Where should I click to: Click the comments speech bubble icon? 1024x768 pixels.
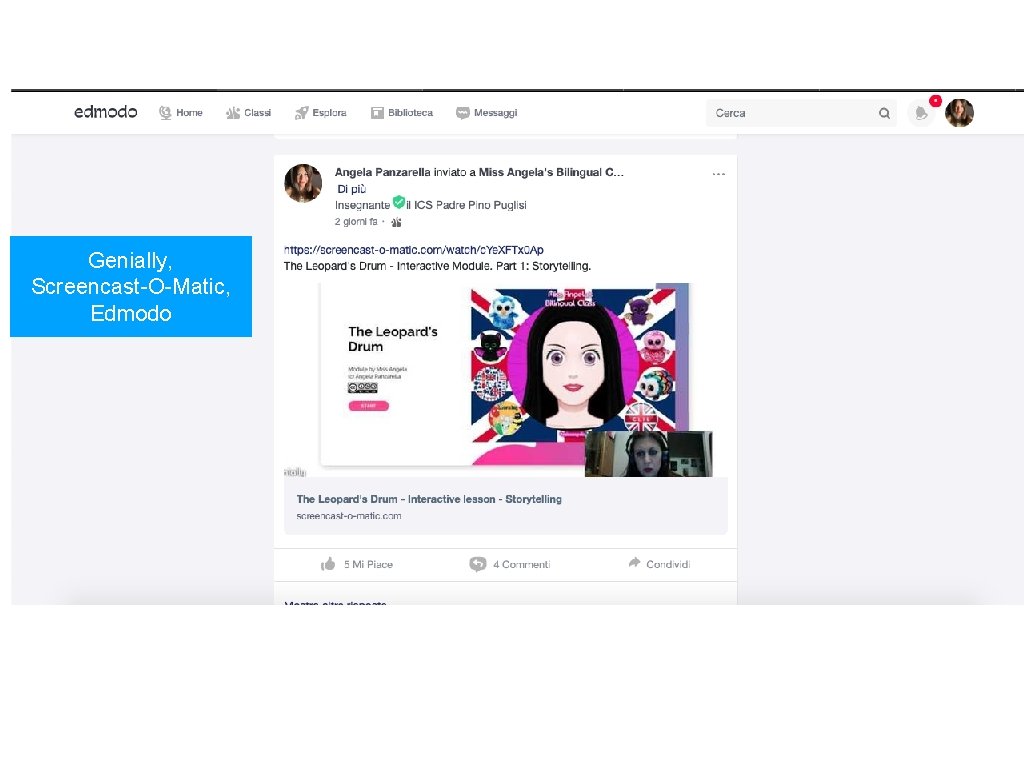point(477,564)
